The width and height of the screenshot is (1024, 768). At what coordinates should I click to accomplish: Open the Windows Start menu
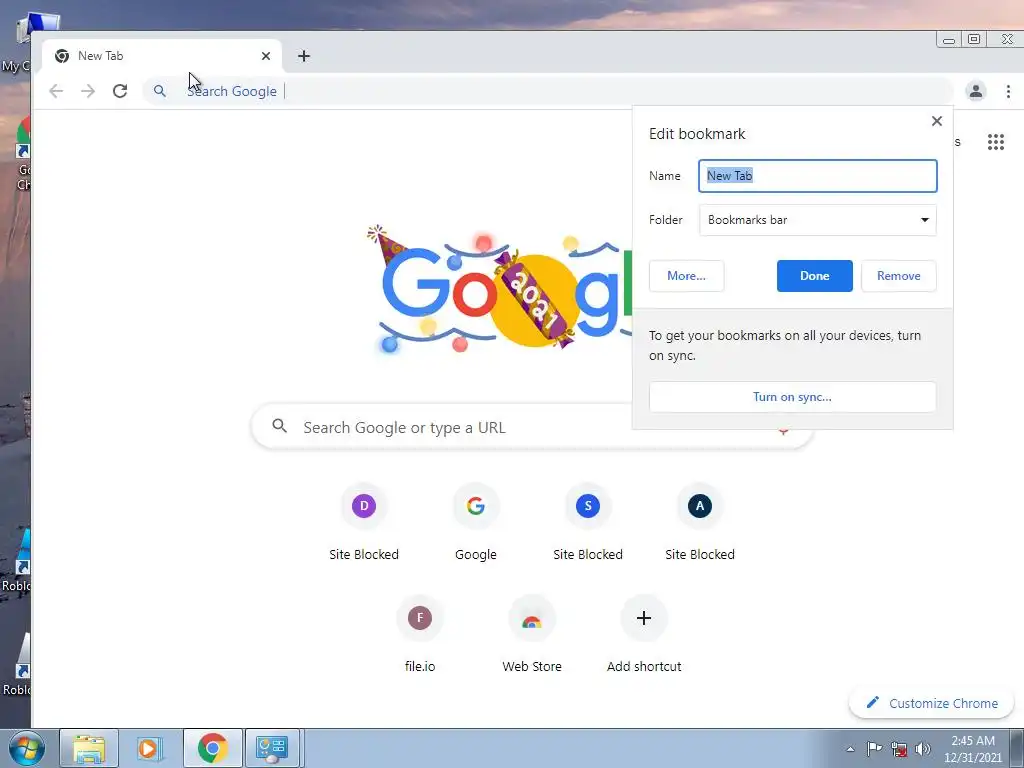click(27, 748)
